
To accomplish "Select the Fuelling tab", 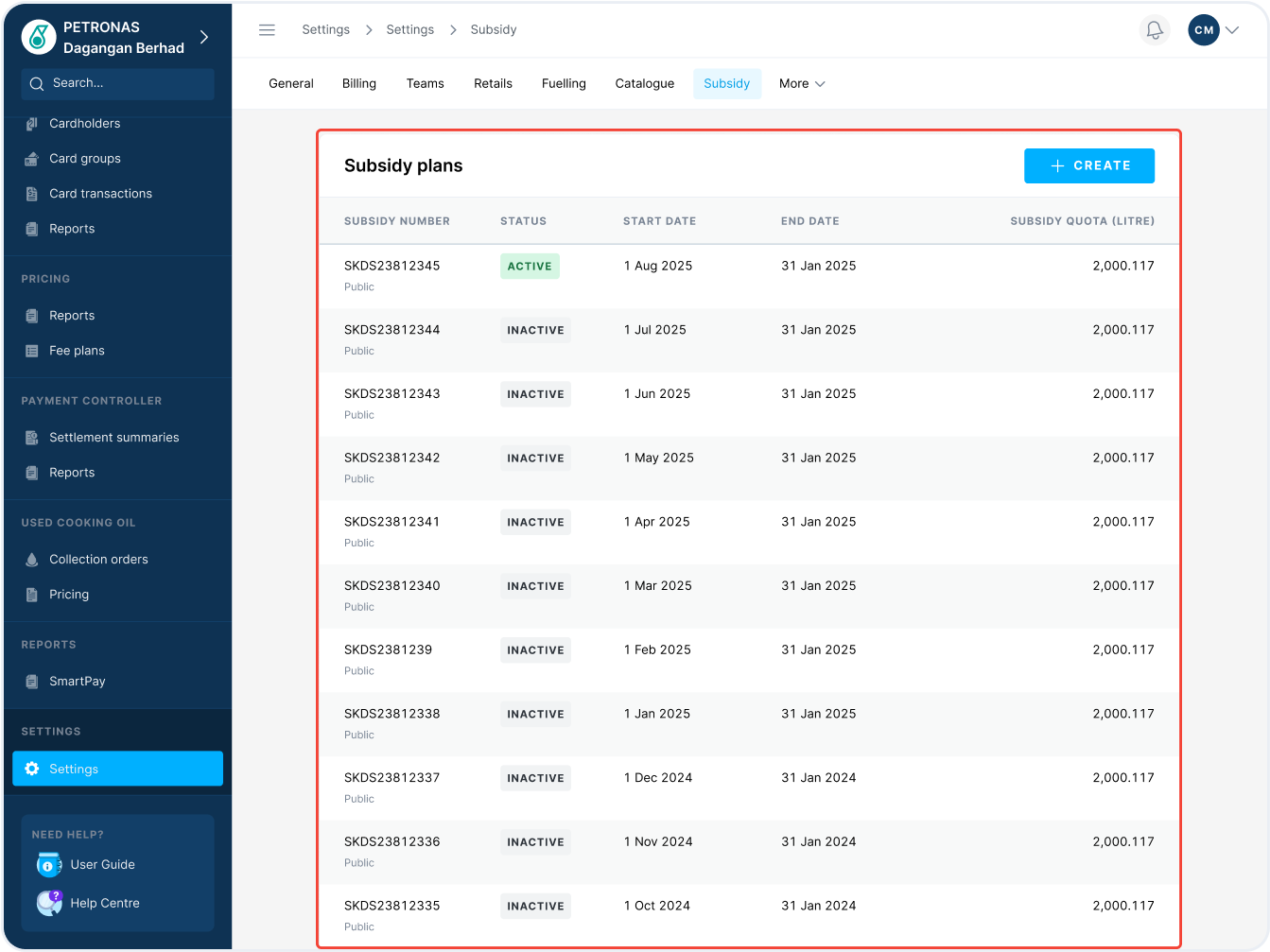I will coord(564,84).
